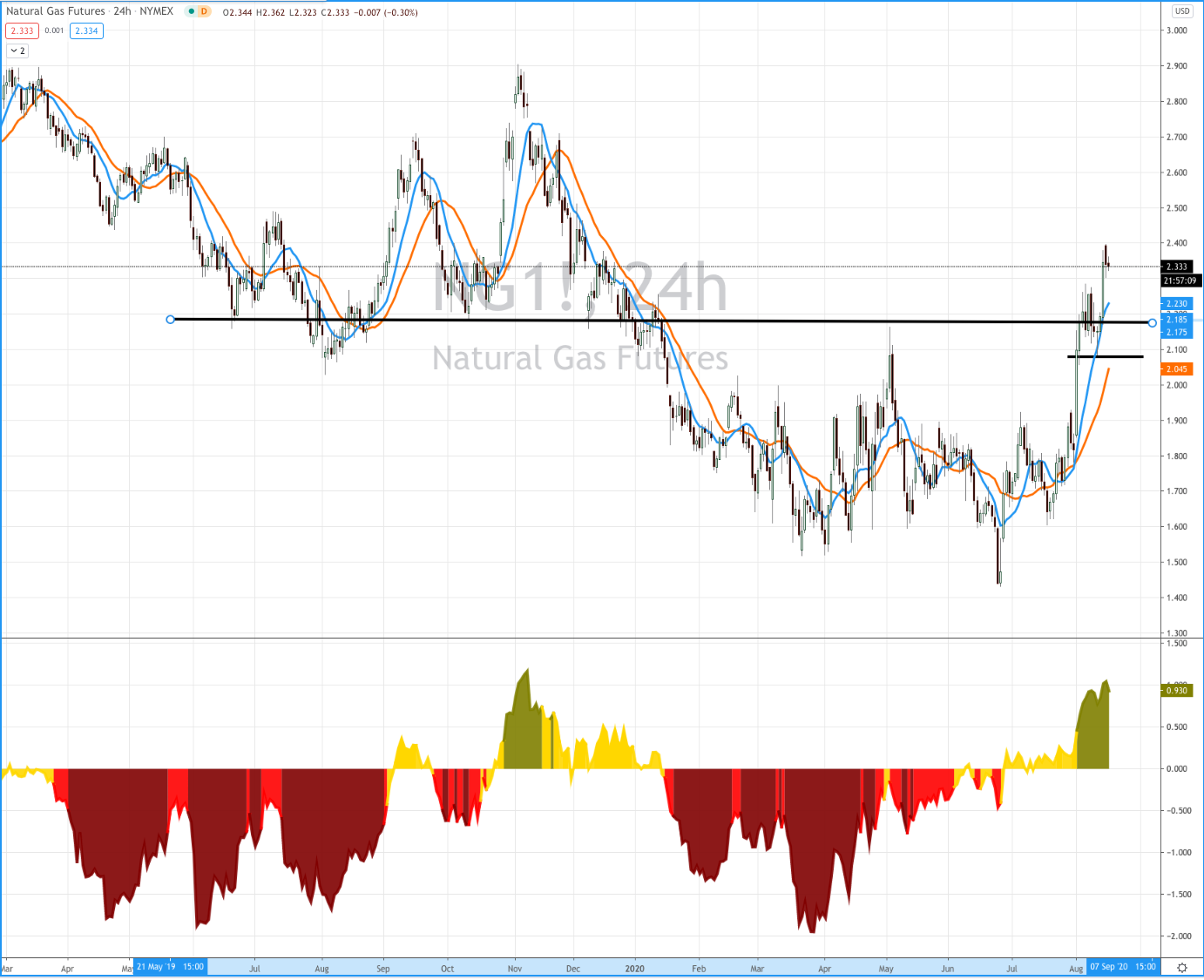1204x980 pixels.
Task: Select right anchor circle of horizontal trend line
Action: coord(1153,323)
